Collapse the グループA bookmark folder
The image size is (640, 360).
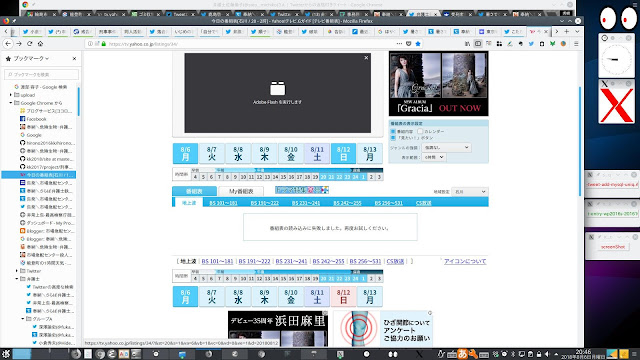pyautogui.click(x=23, y=319)
